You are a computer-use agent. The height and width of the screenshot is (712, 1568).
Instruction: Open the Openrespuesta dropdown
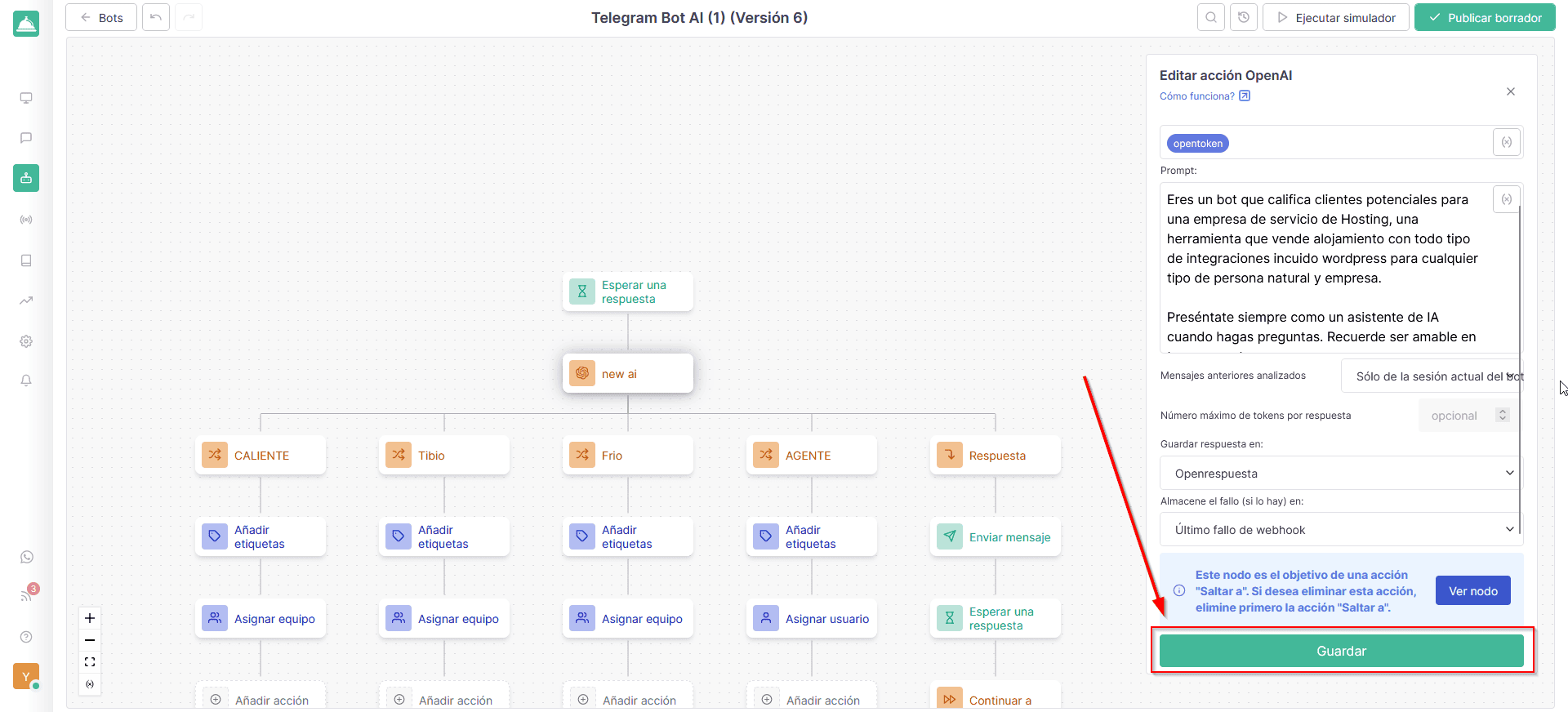[x=1341, y=474]
